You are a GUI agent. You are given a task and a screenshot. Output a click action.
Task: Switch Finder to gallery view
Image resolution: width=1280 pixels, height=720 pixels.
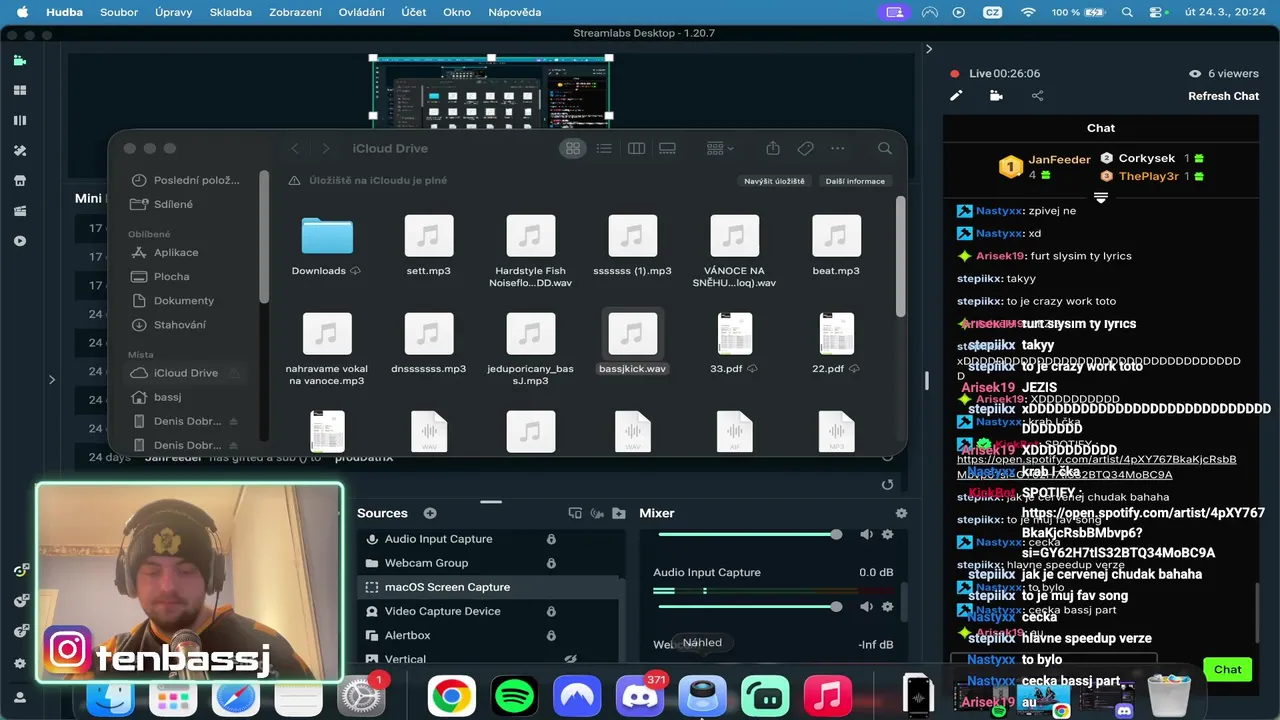667,148
